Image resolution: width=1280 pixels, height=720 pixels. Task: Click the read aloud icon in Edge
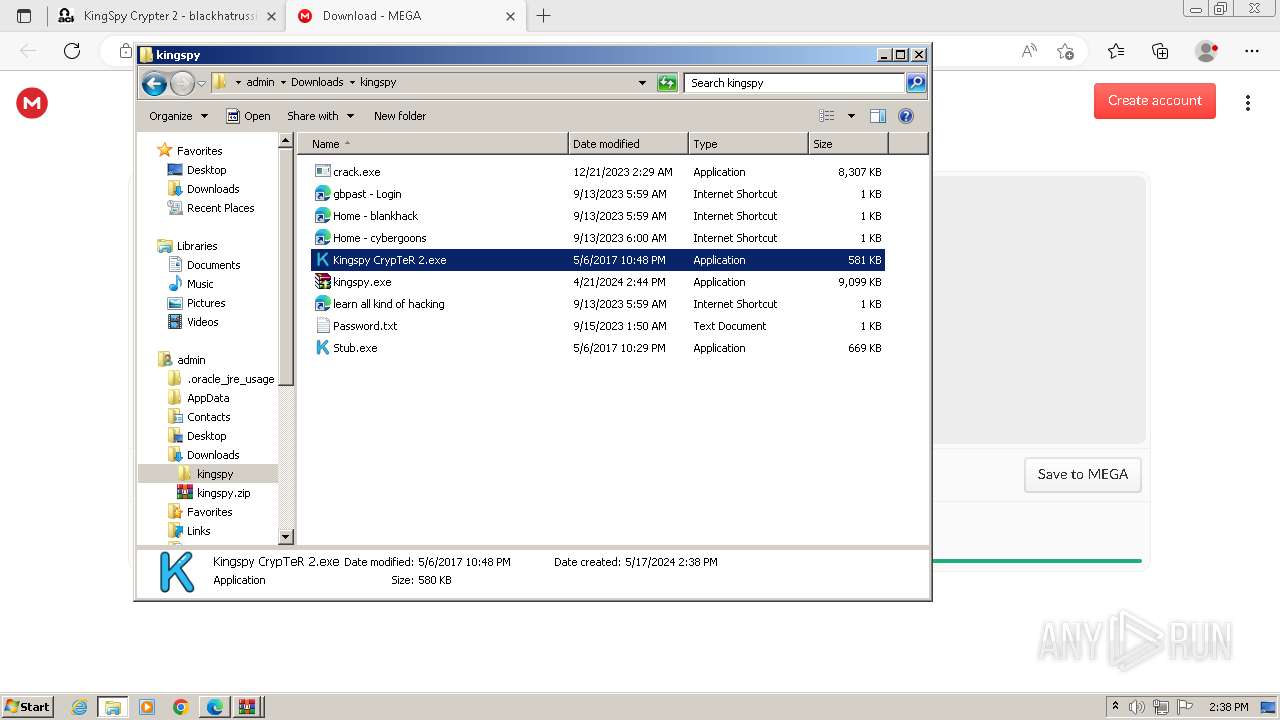[x=1029, y=51]
